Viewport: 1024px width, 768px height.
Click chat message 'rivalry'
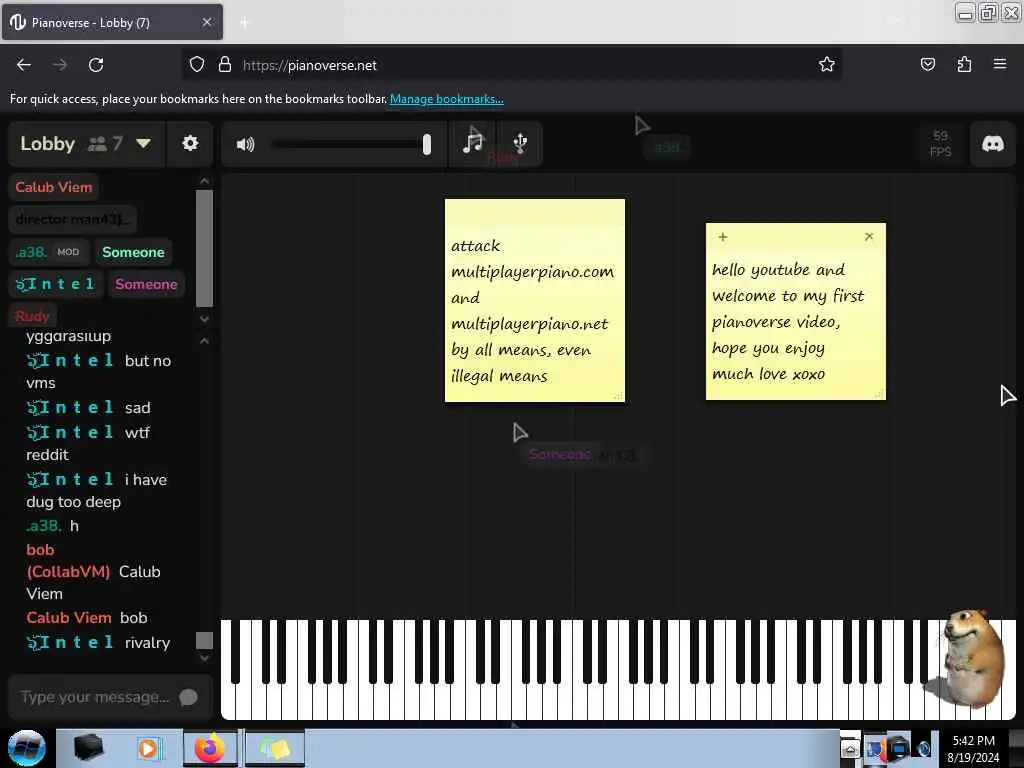pyautogui.click(x=148, y=643)
